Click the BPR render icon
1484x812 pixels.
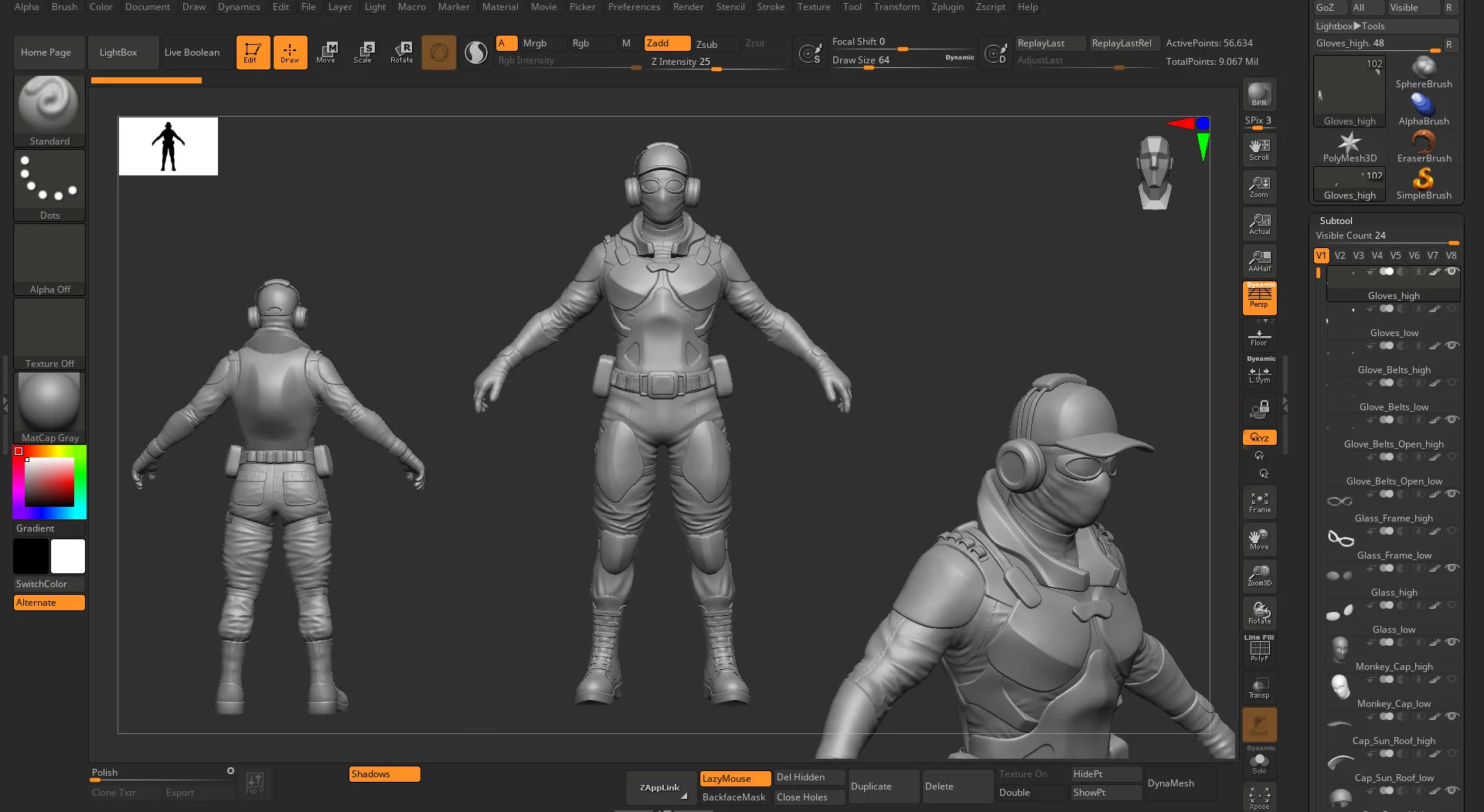pos(1259,94)
